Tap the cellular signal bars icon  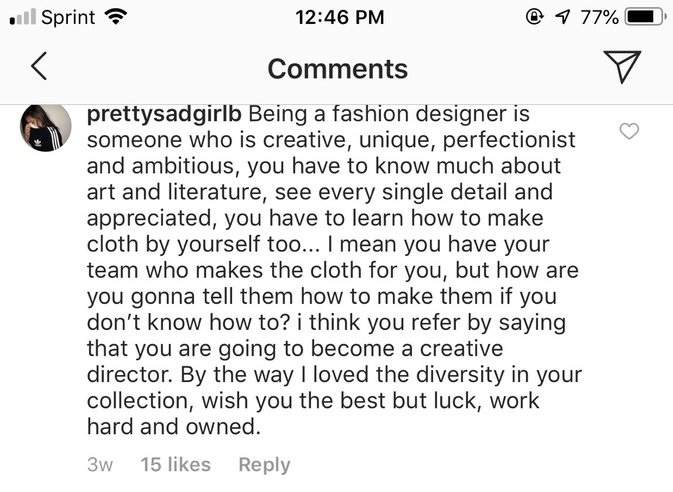click(20, 18)
